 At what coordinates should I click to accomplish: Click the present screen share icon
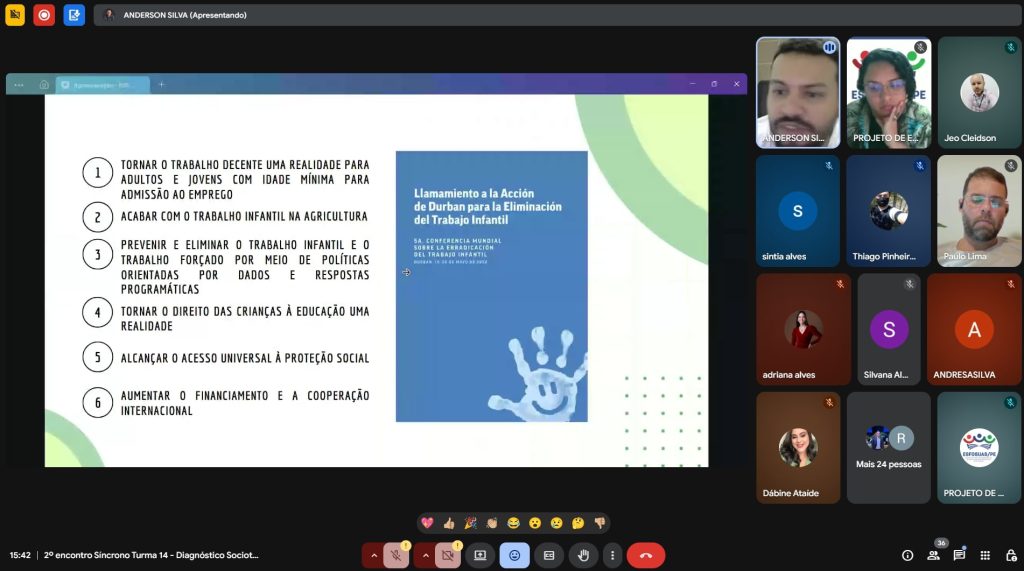coord(480,555)
